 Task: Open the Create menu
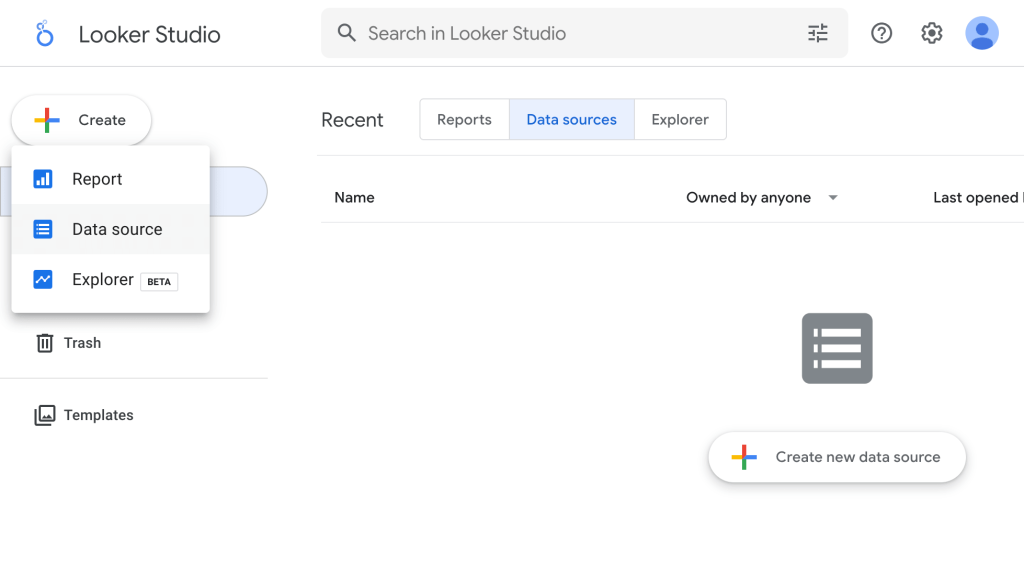[x=81, y=119]
